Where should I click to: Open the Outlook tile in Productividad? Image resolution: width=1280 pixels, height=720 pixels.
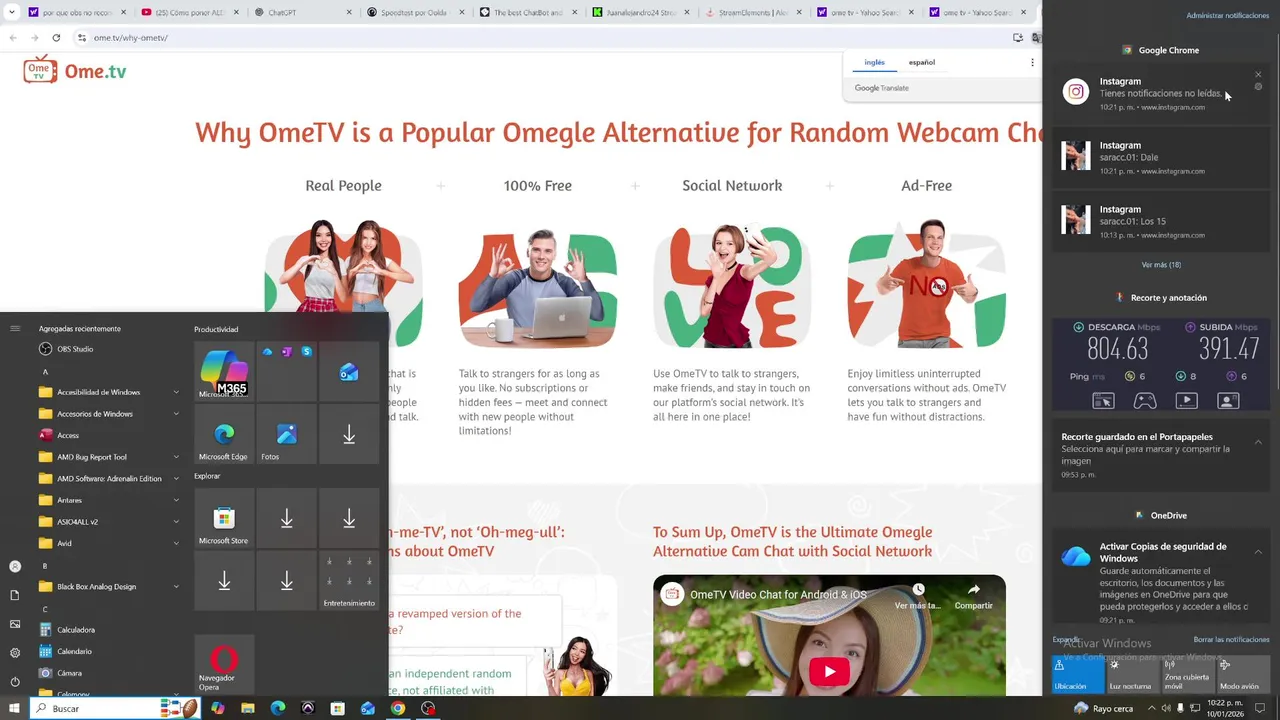(349, 372)
